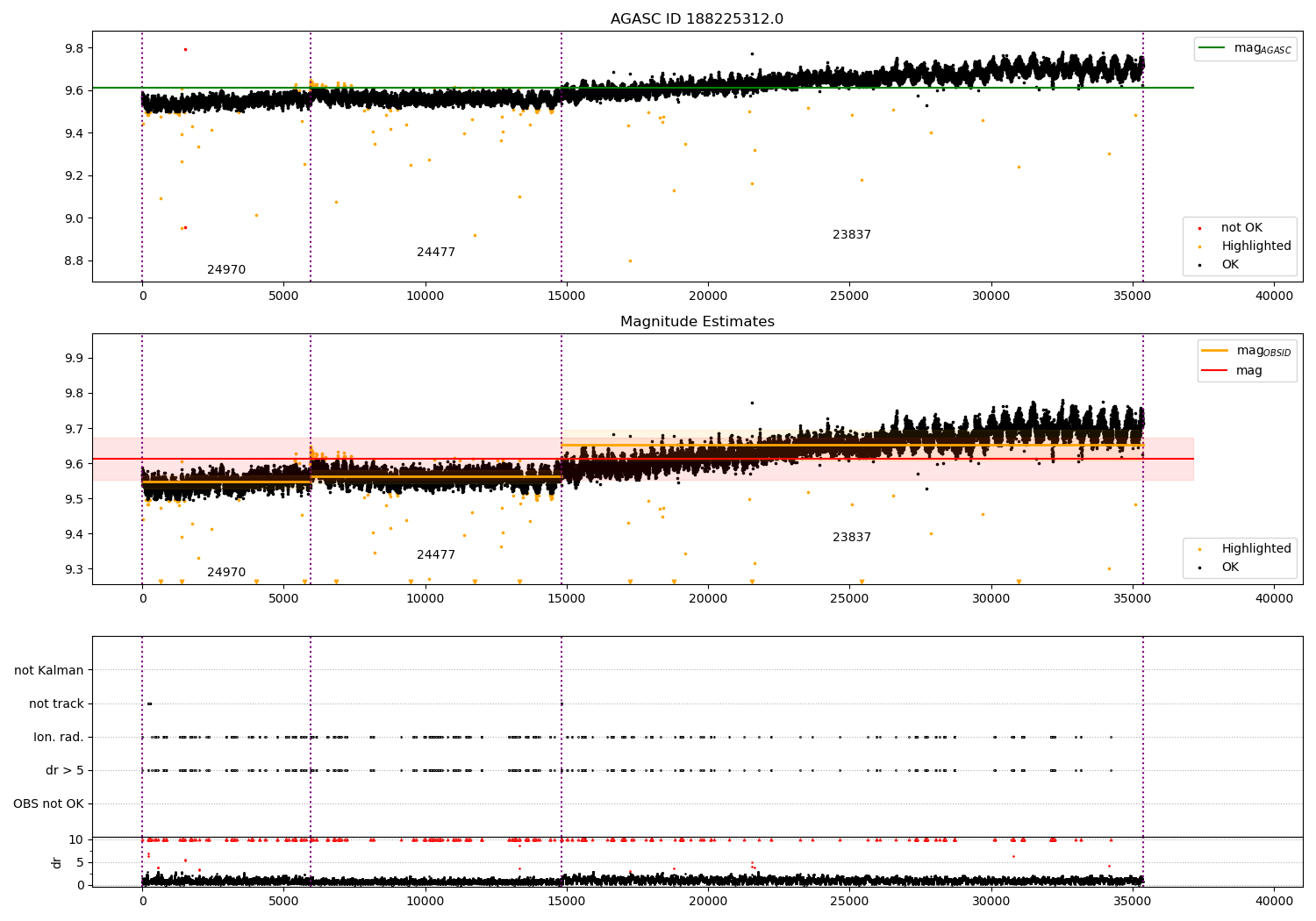Click the 'OBS not OK' axis label
The width and height of the screenshot is (1316, 921).
tap(49, 804)
